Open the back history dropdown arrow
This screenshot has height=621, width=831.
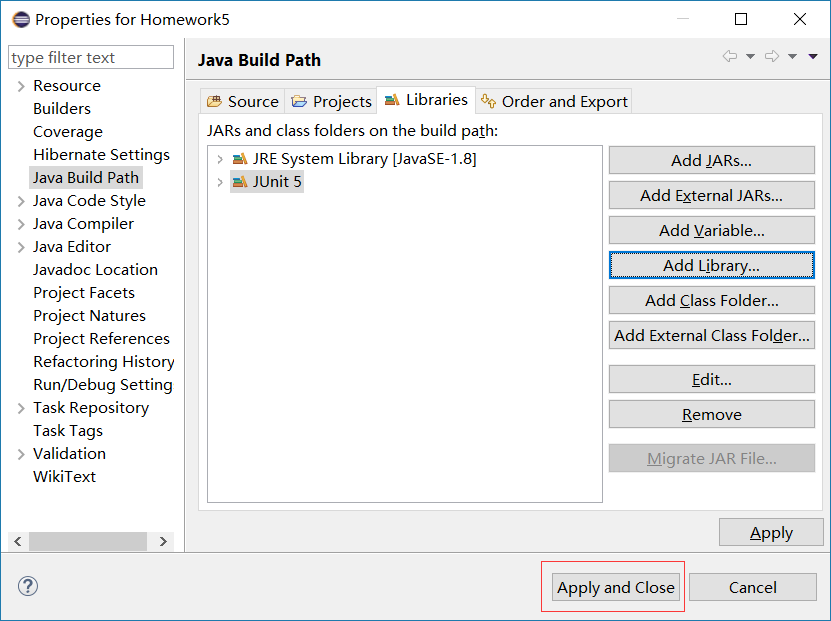pos(750,57)
